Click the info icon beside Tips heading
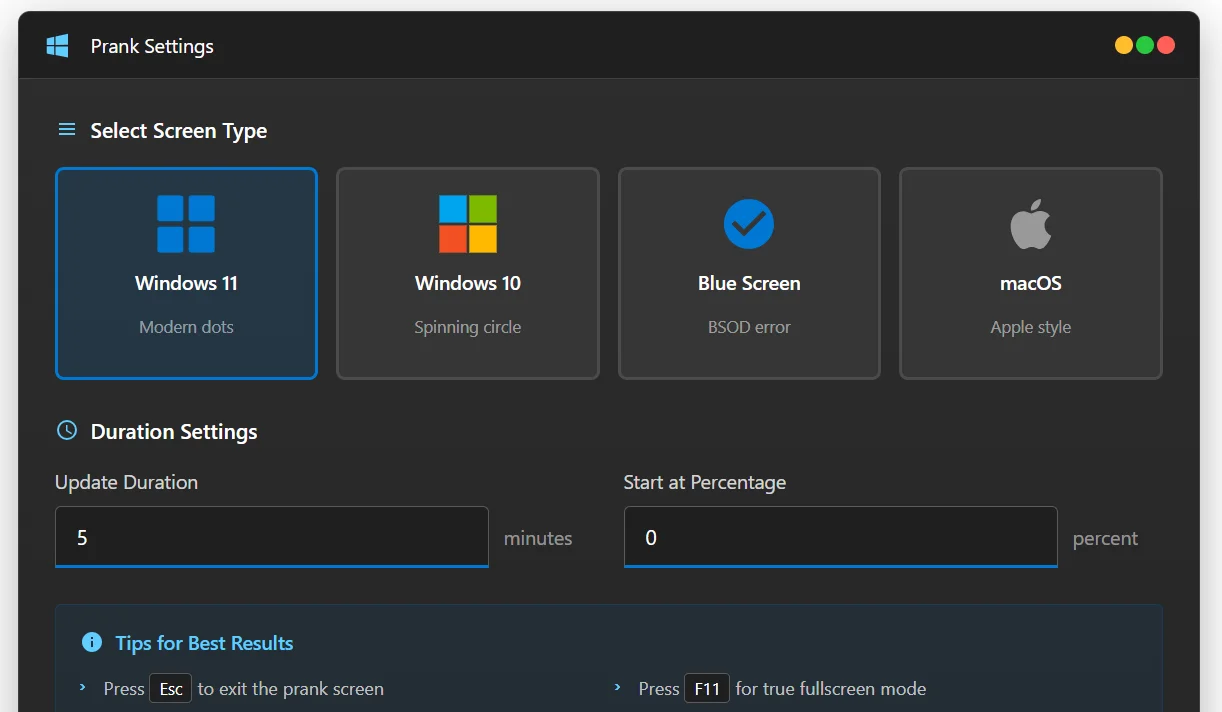Image resolution: width=1222 pixels, height=712 pixels. [x=92, y=642]
